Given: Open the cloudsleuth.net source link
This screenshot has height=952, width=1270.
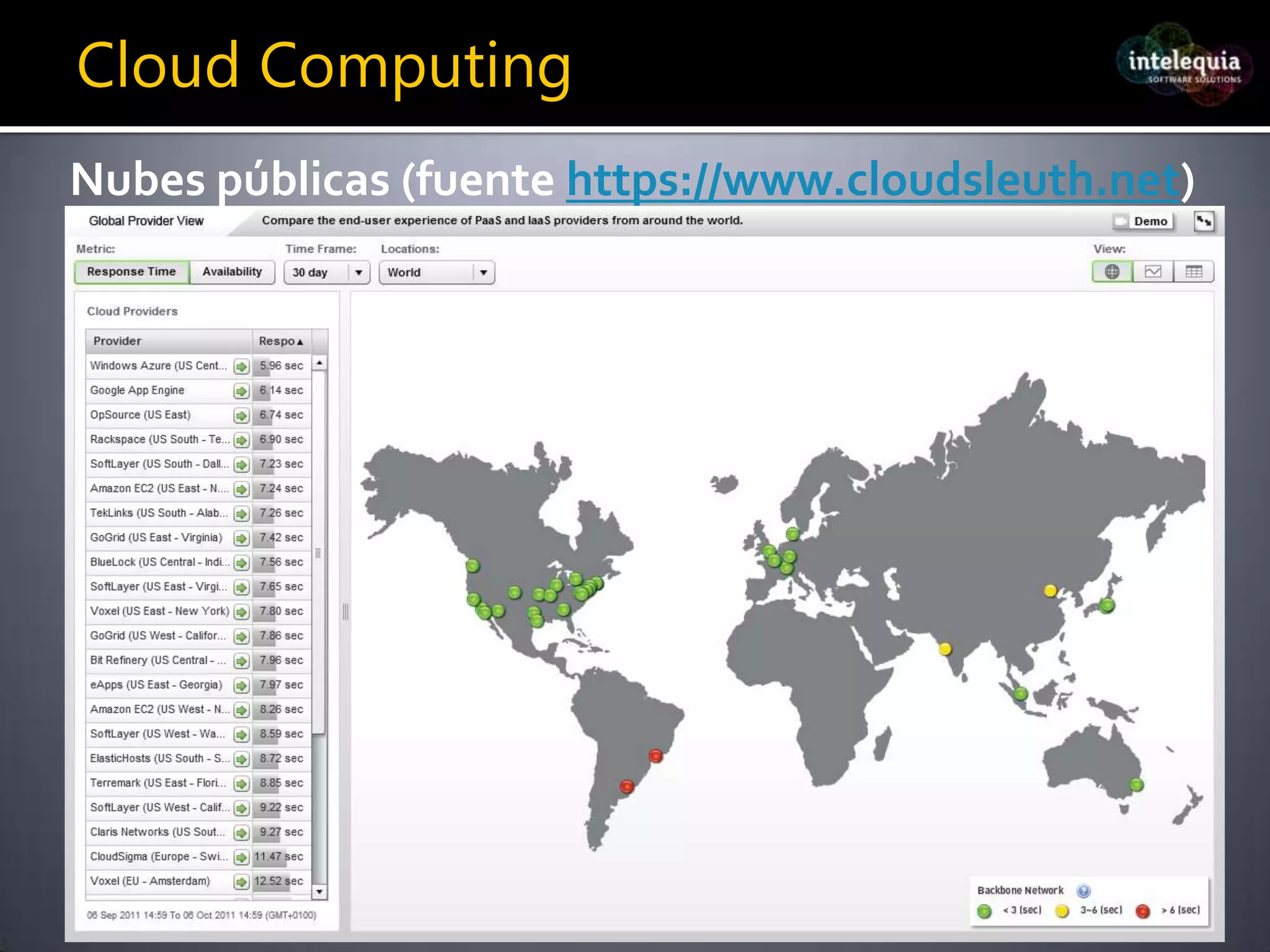Looking at the screenshot, I should [x=873, y=180].
